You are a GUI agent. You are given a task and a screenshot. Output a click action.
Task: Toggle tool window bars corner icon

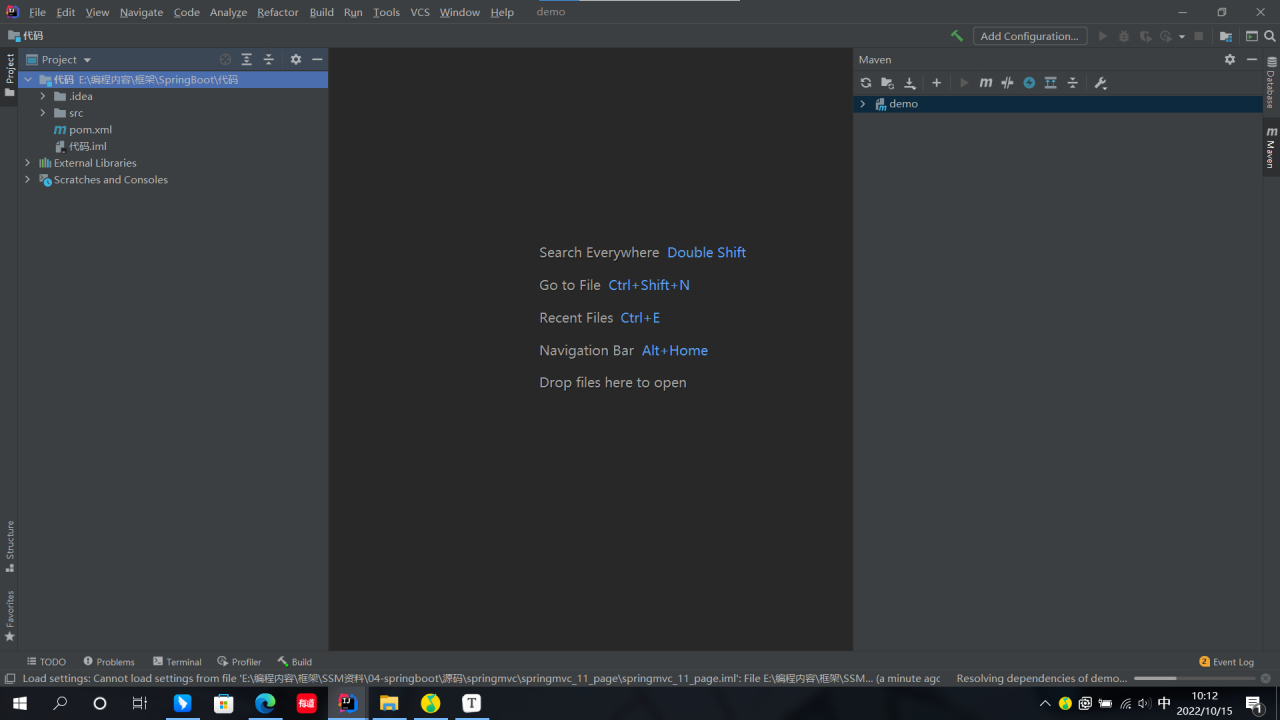(x=10, y=678)
